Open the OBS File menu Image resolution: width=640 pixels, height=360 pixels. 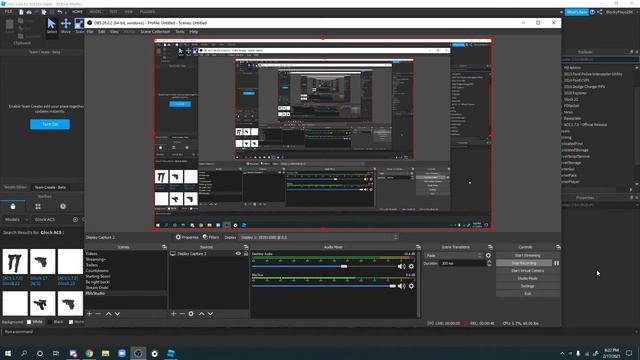click(x=90, y=31)
